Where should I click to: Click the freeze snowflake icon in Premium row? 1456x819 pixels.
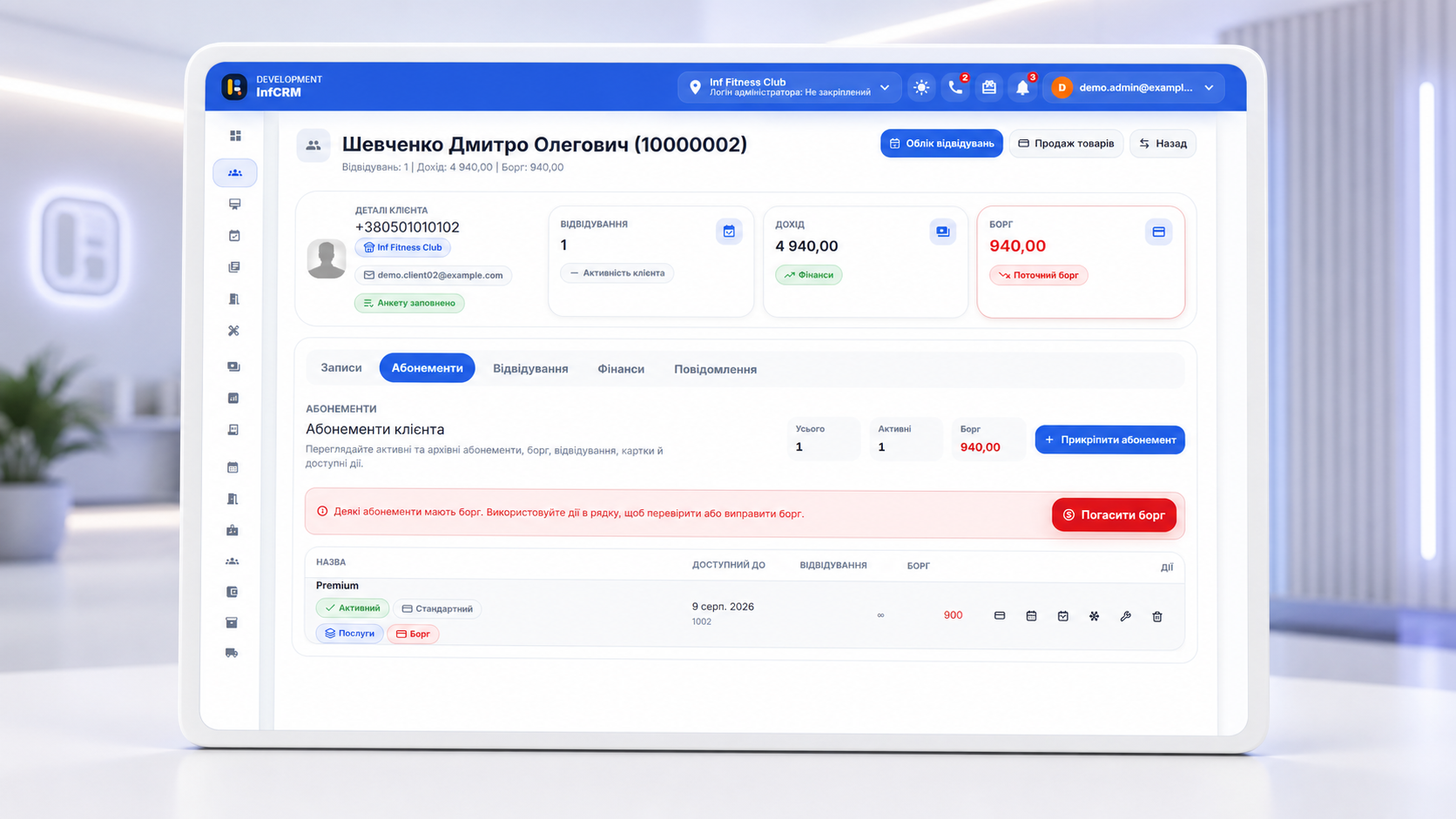click(1094, 616)
